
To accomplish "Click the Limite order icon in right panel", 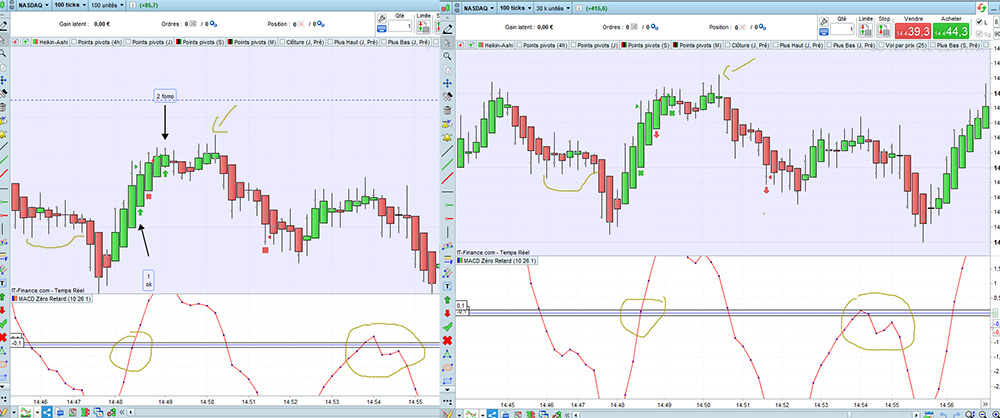I will (x=865, y=30).
